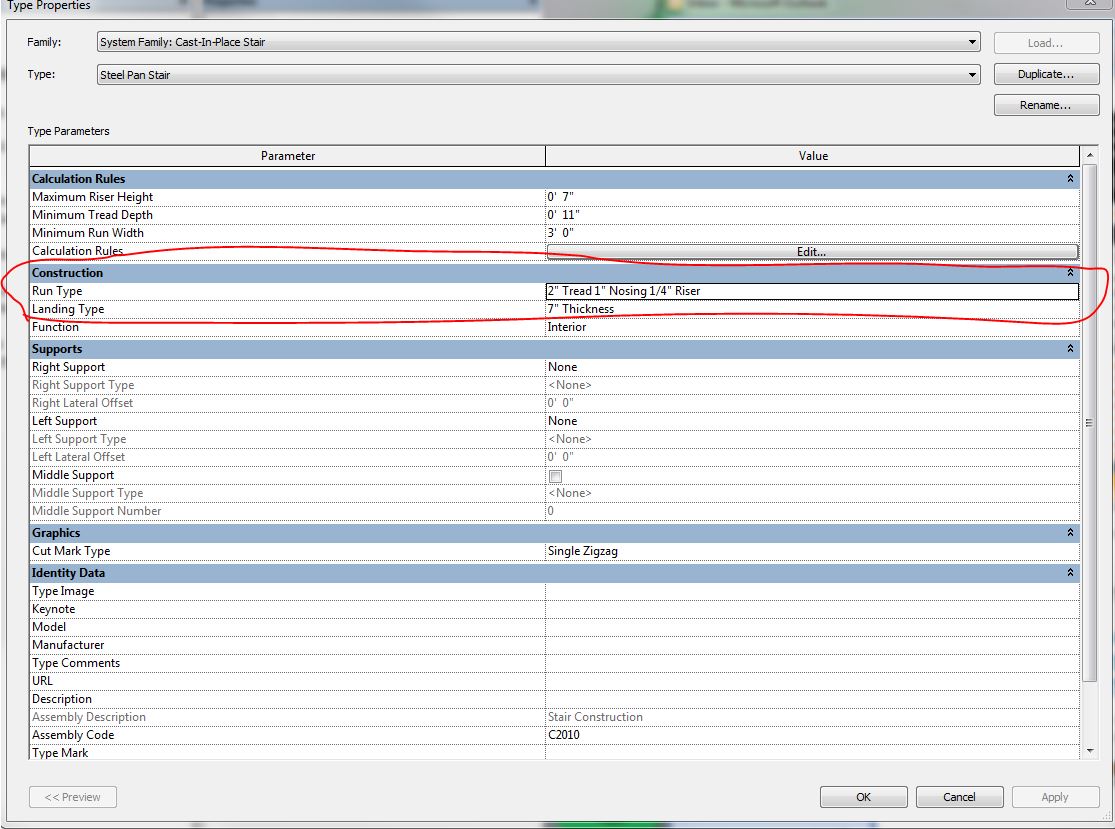Click the Run Type value field
The image size is (1115, 829).
pos(812,291)
